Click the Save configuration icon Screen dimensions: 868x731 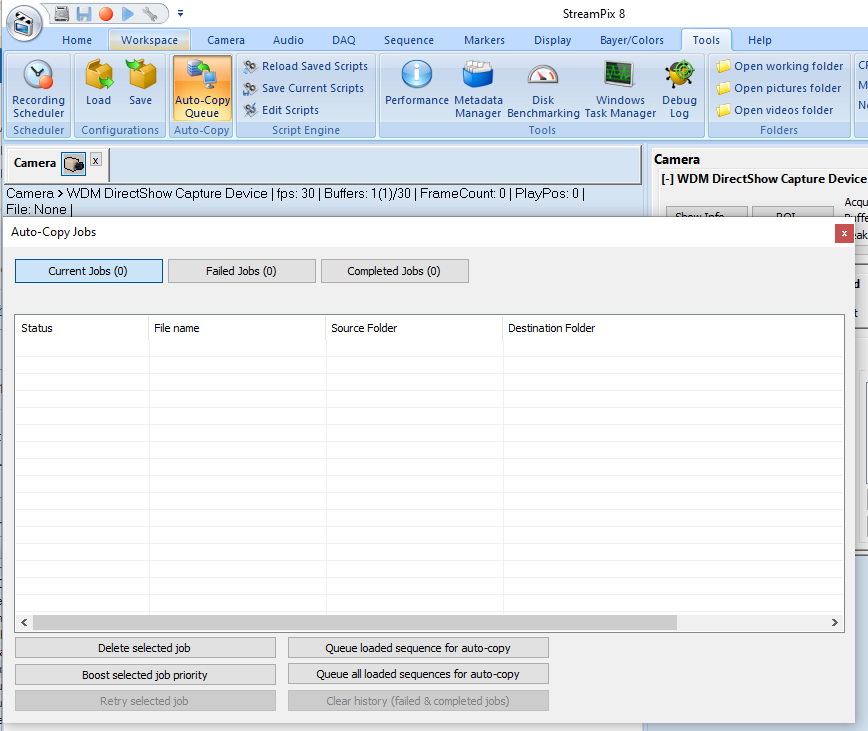pos(141,84)
